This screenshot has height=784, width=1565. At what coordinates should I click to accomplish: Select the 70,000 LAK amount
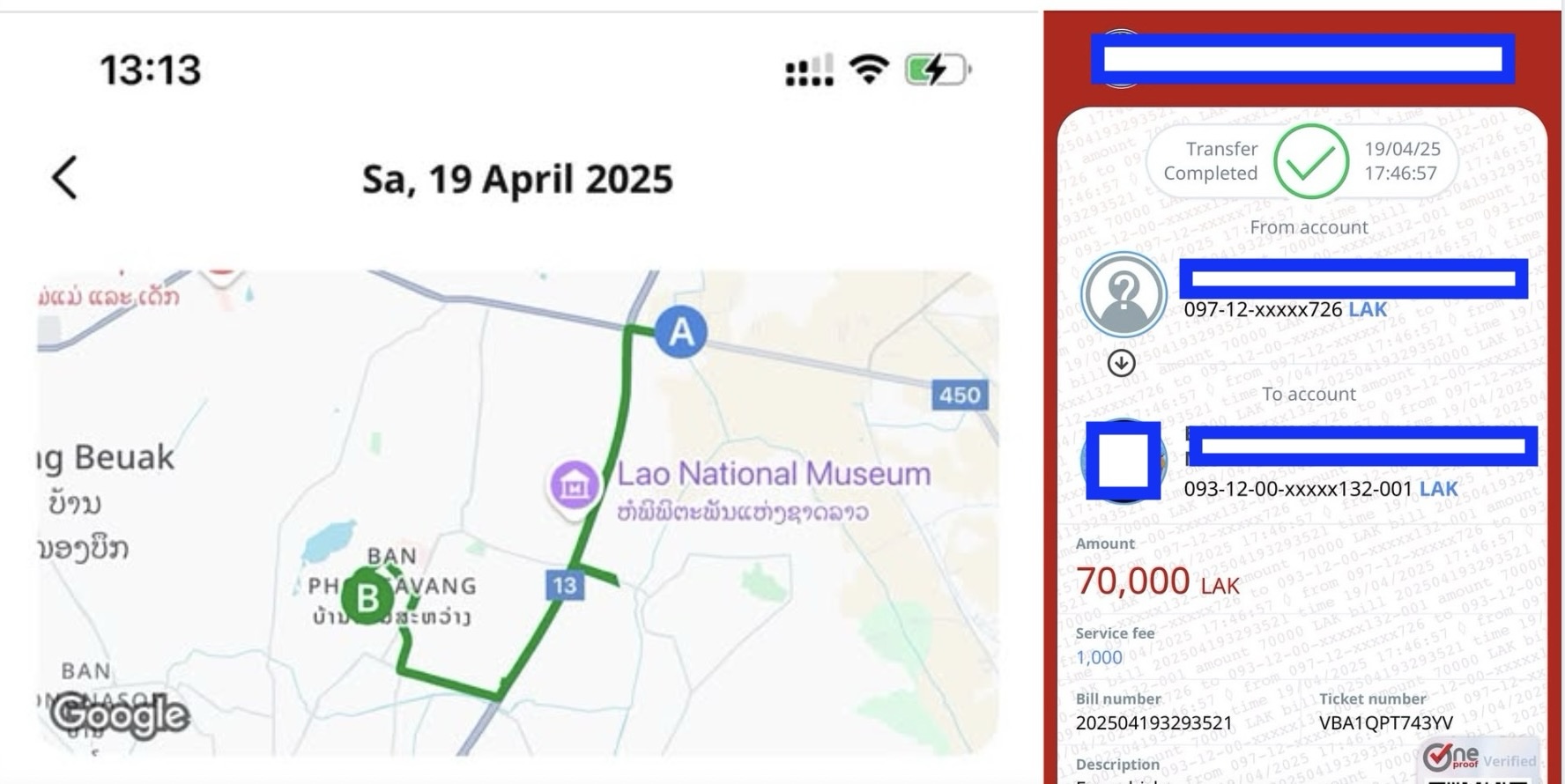point(1157,581)
